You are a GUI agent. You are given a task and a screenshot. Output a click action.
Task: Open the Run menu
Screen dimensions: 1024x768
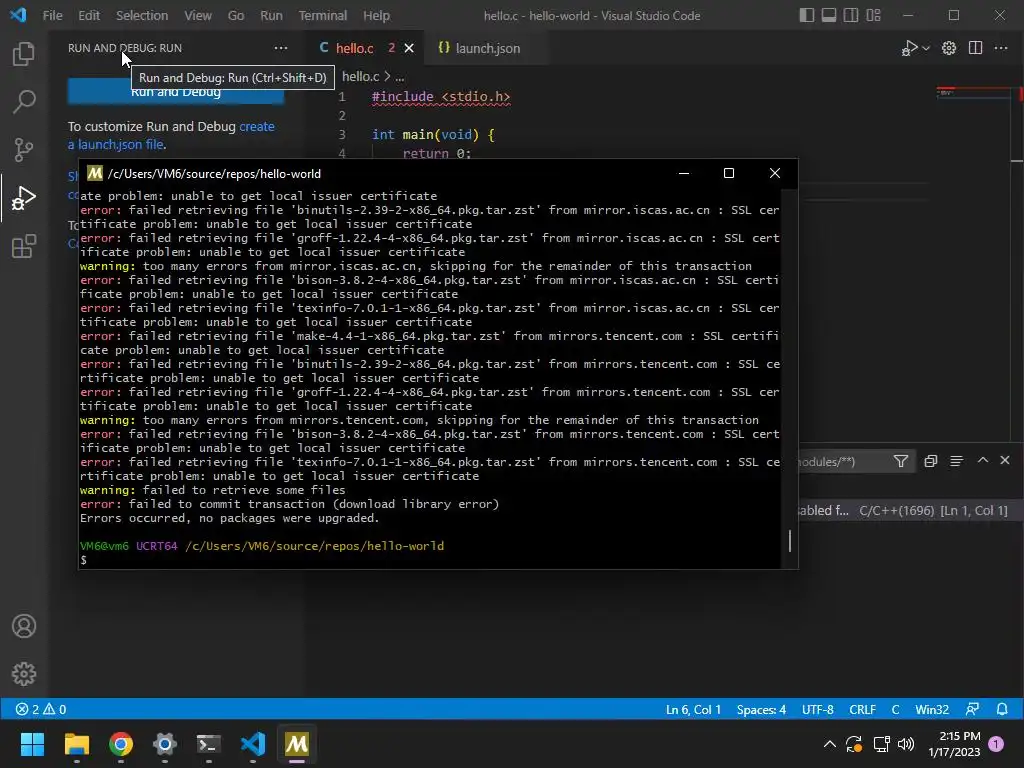point(271,15)
